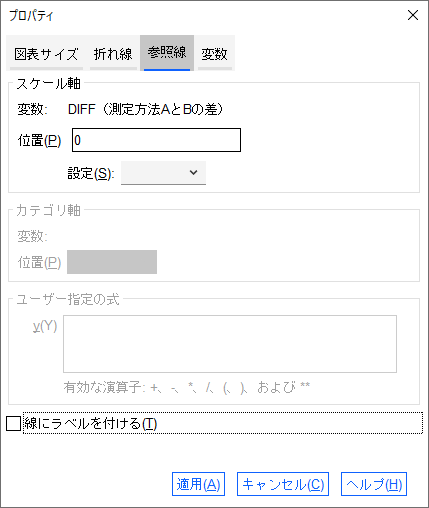Viewport: 429px width, 508px height.
Task: Click the カテゴリ軸 group heading
Action: coord(48,210)
